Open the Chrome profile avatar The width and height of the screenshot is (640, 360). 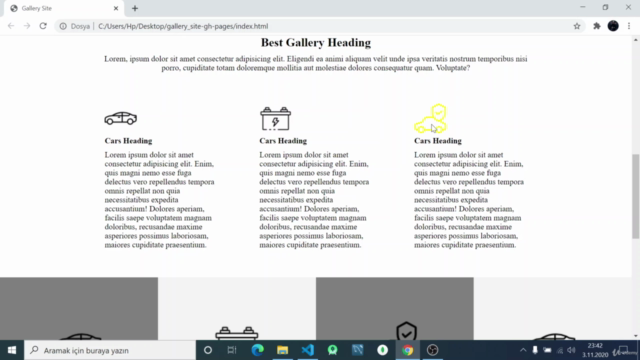point(613,26)
